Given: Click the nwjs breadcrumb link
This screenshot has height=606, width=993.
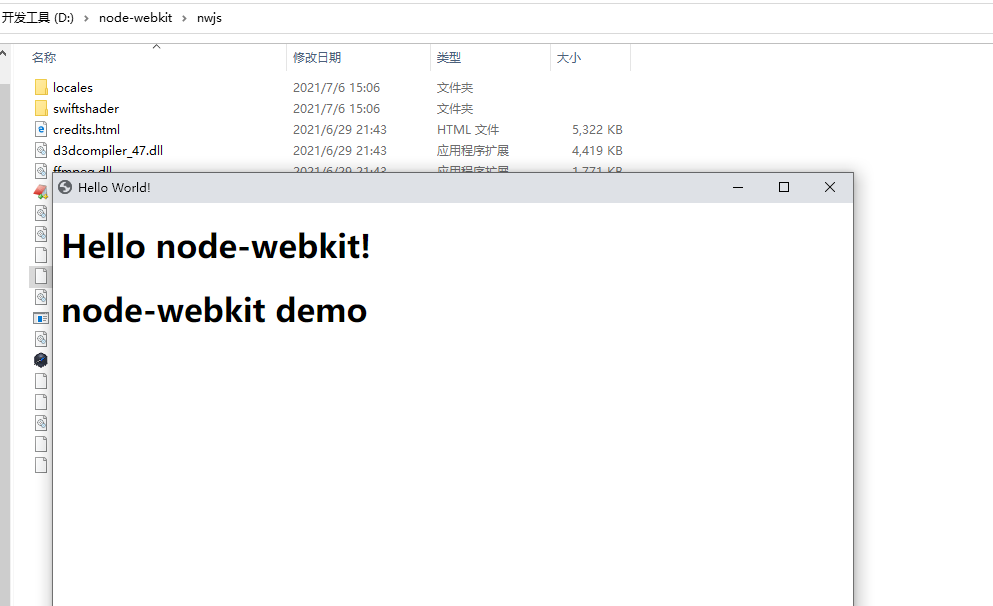Looking at the screenshot, I should tap(209, 17).
